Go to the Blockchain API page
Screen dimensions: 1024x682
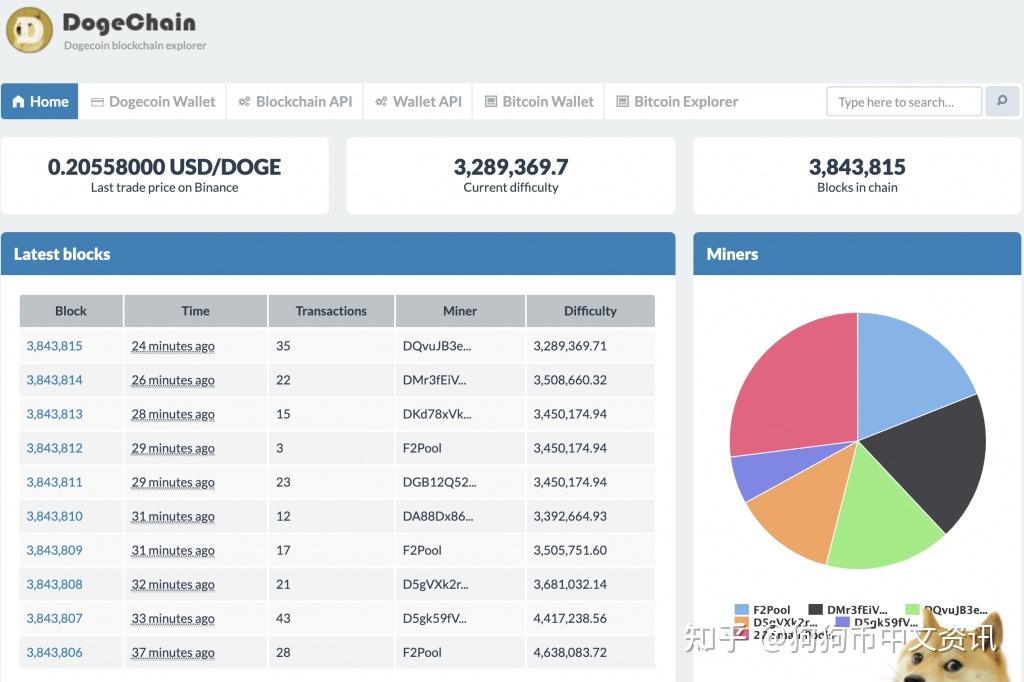pos(295,101)
